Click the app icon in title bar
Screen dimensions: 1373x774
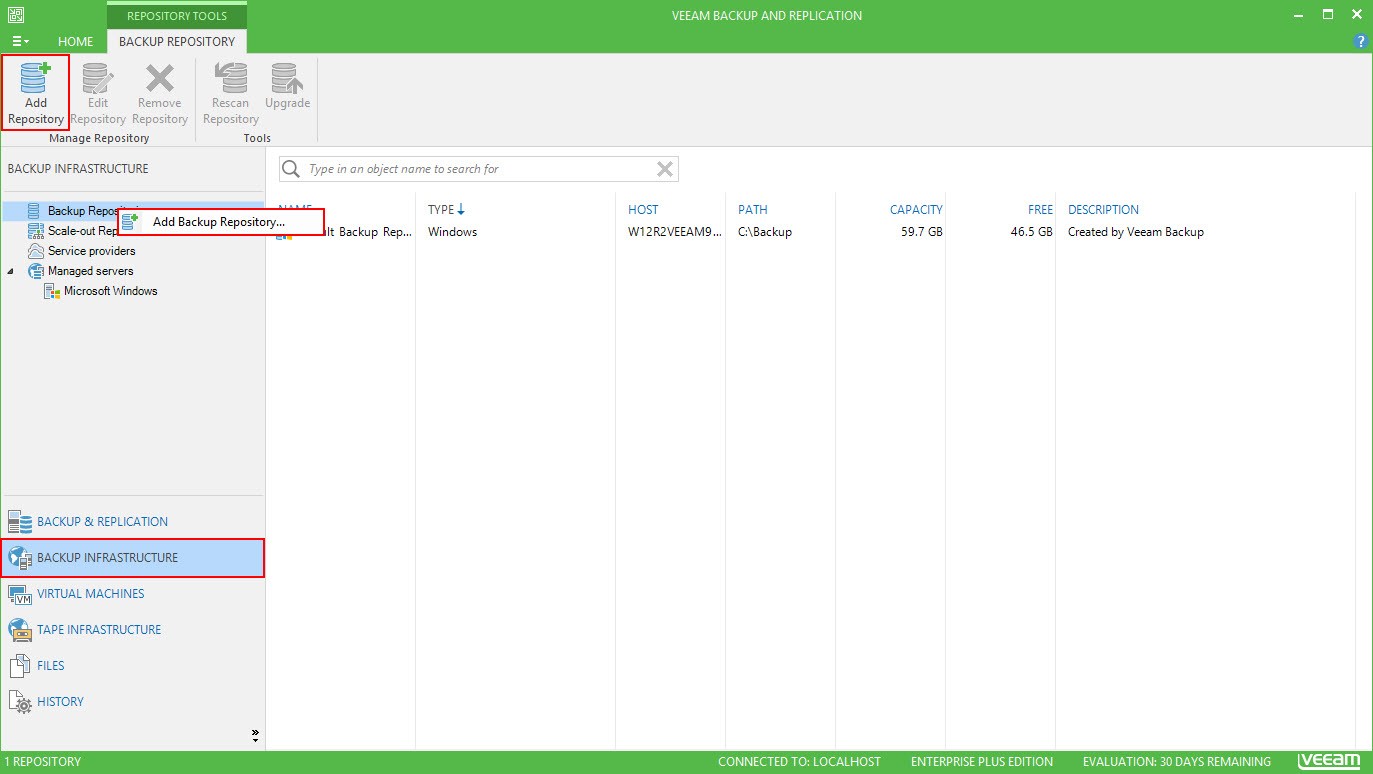(15, 15)
